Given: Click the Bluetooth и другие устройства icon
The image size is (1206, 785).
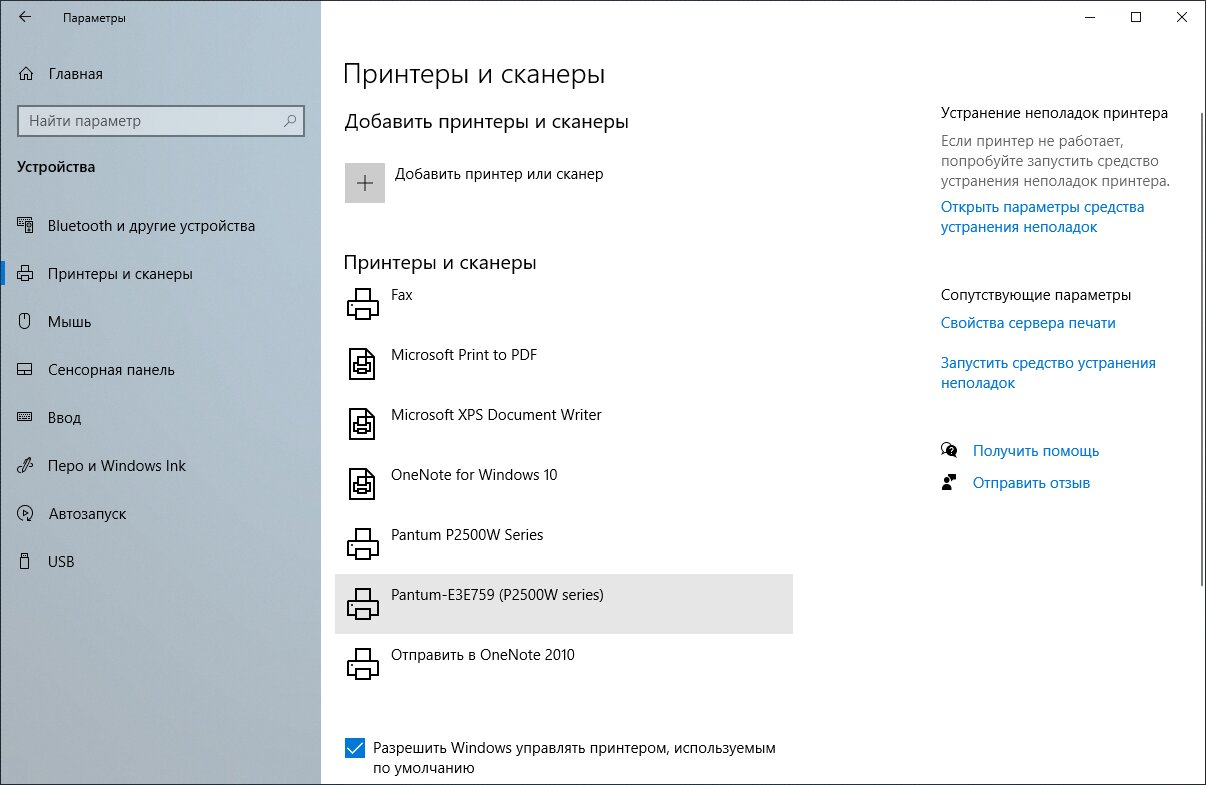Looking at the screenshot, I should tap(26, 226).
